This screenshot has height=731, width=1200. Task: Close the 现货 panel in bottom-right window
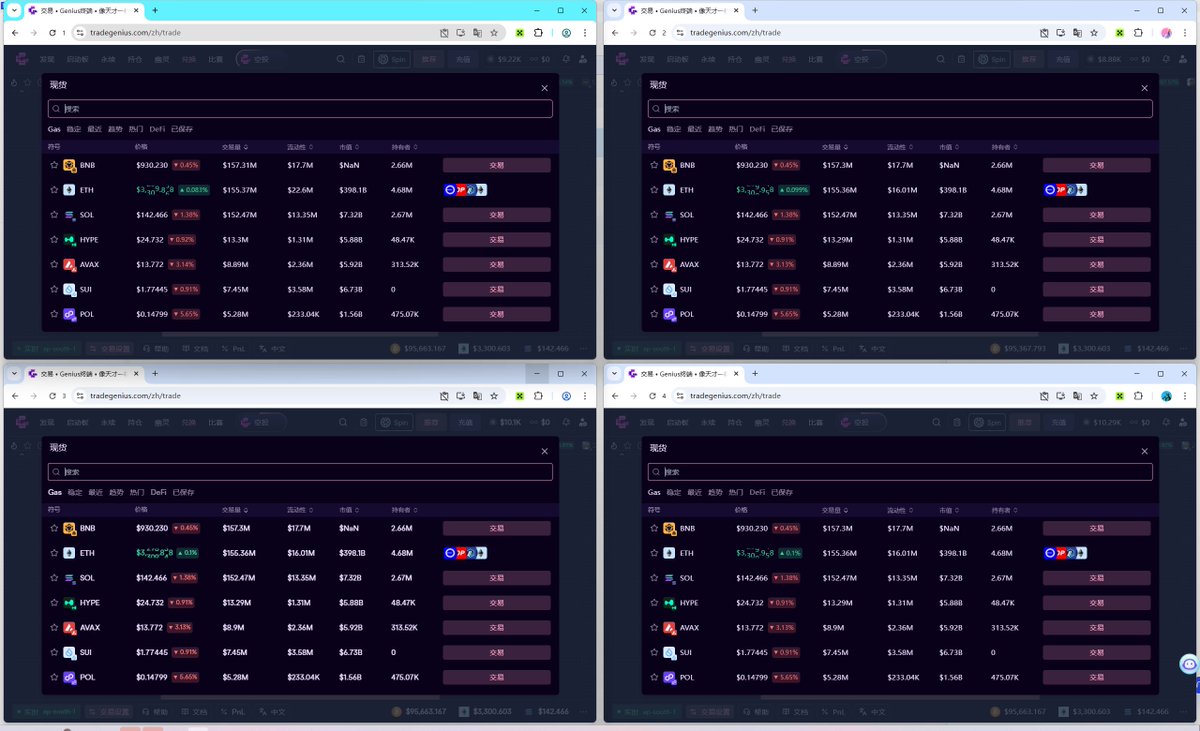coord(1144,451)
